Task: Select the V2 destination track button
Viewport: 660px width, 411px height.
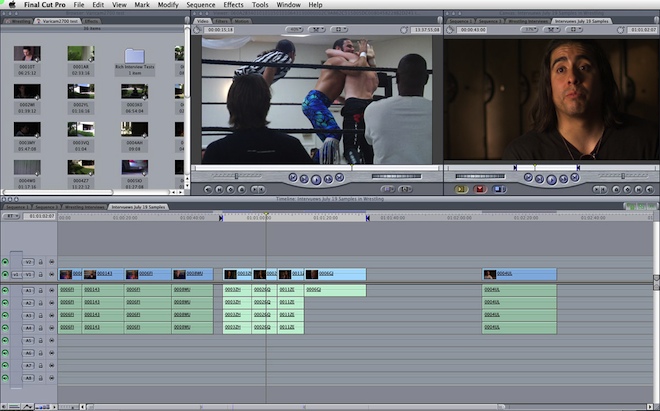Action: tap(28, 262)
